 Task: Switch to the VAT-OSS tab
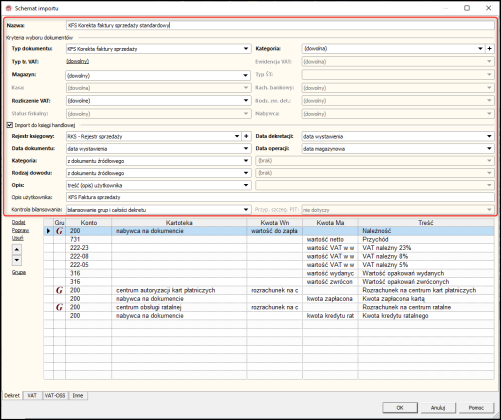pos(55,395)
